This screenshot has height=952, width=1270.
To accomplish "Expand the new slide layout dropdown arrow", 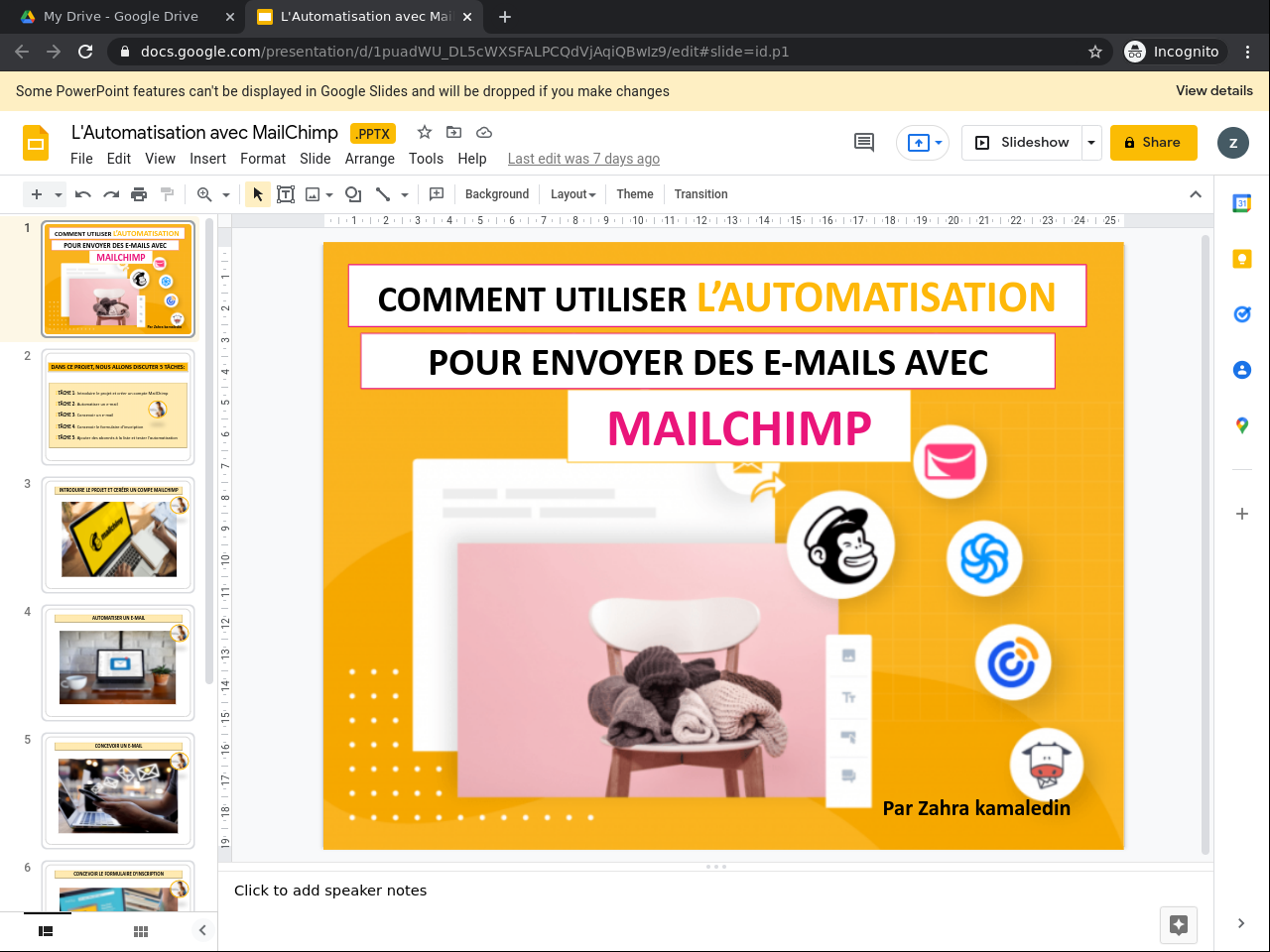I will [59, 194].
